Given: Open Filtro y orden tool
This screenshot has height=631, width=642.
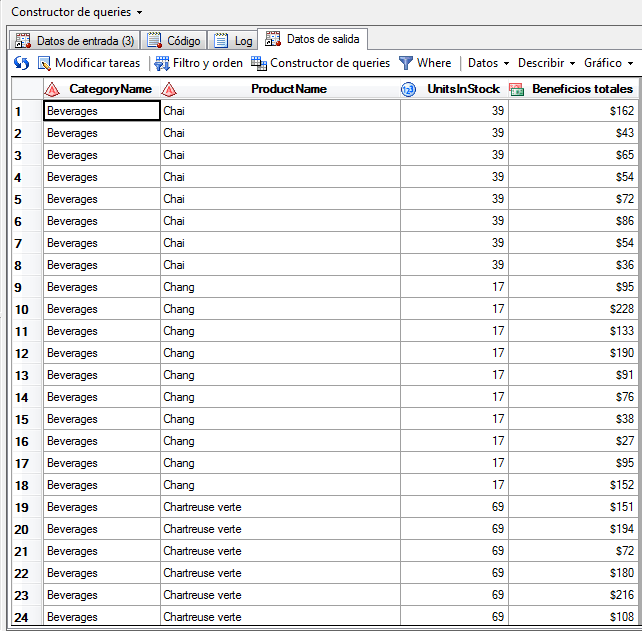Looking at the screenshot, I should click(x=161, y=63).
